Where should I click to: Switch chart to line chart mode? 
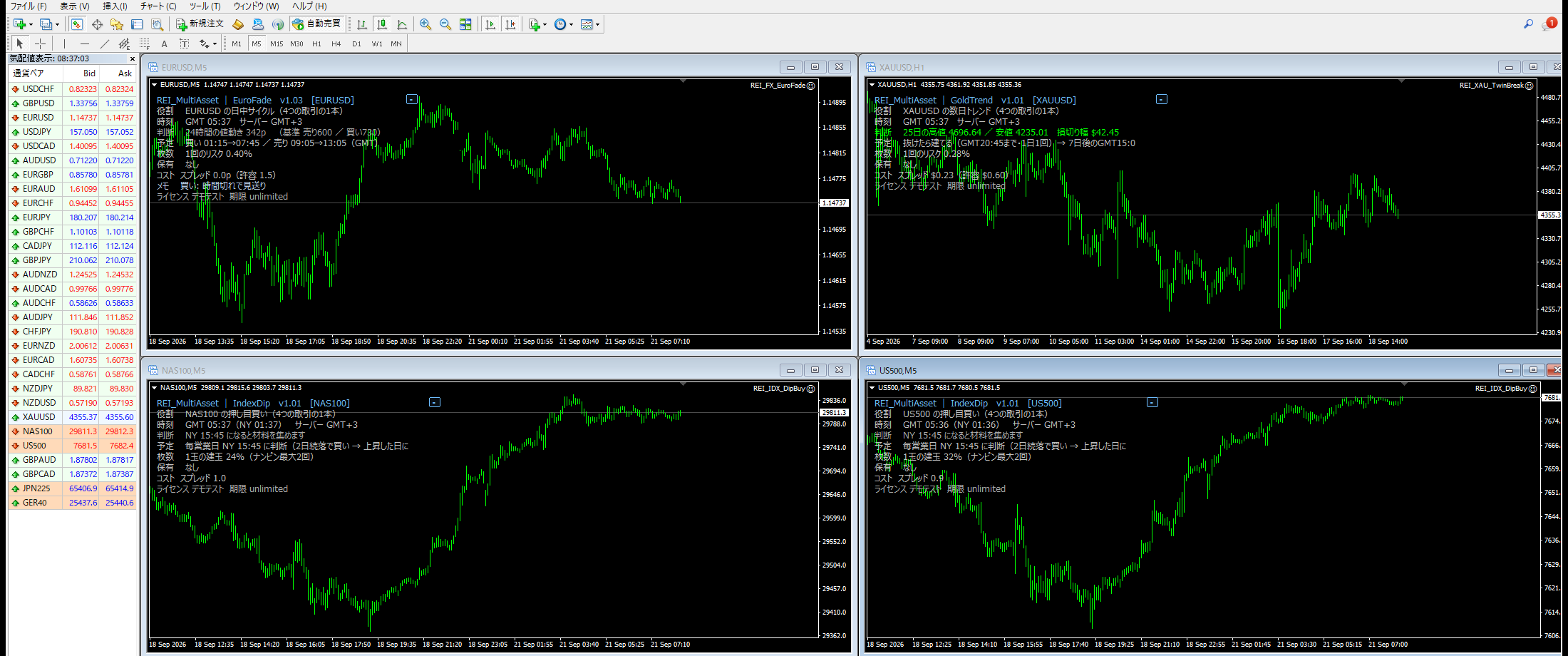tap(402, 24)
